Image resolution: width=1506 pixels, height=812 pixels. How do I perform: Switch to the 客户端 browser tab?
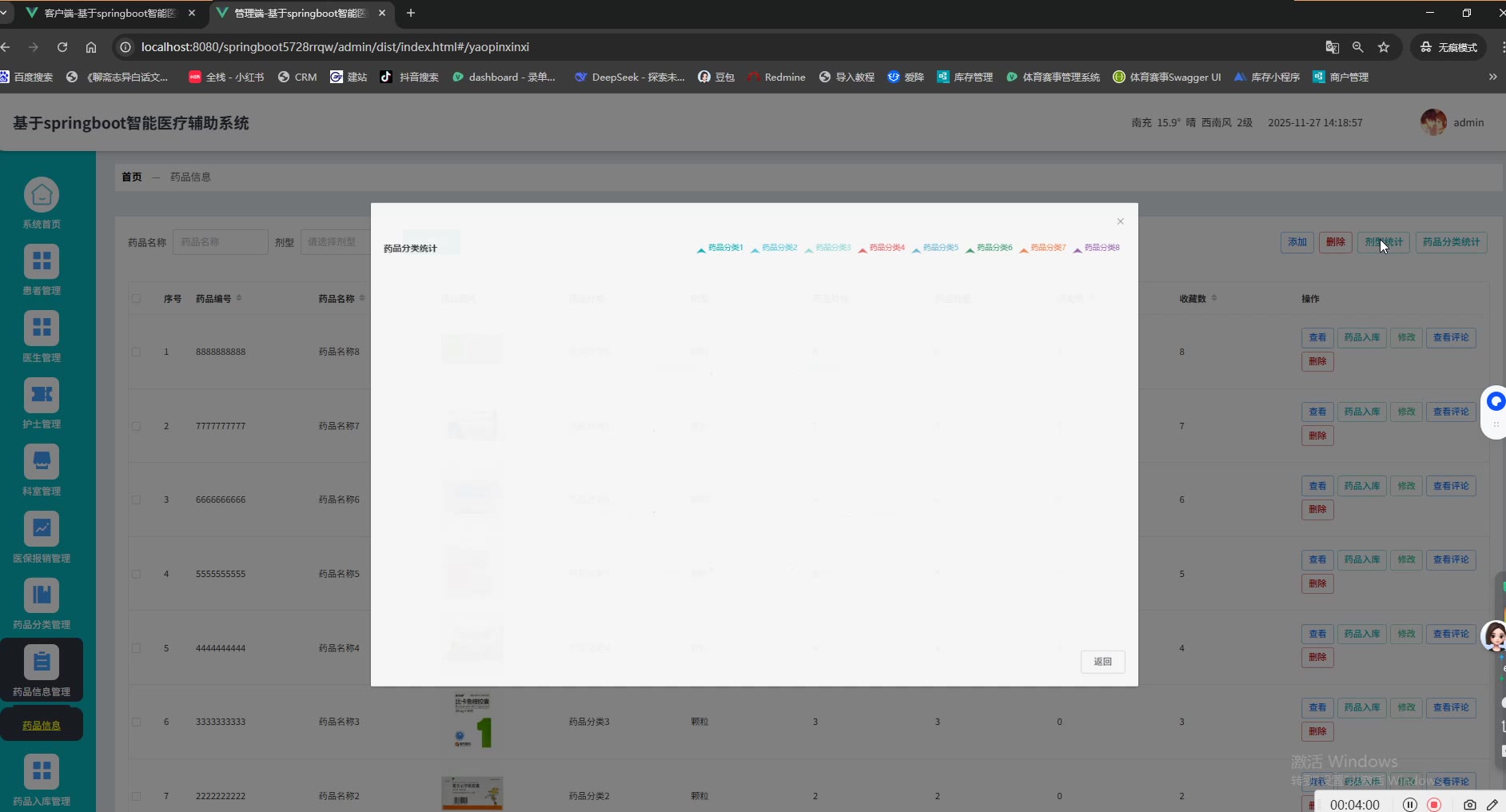pos(110,13)
